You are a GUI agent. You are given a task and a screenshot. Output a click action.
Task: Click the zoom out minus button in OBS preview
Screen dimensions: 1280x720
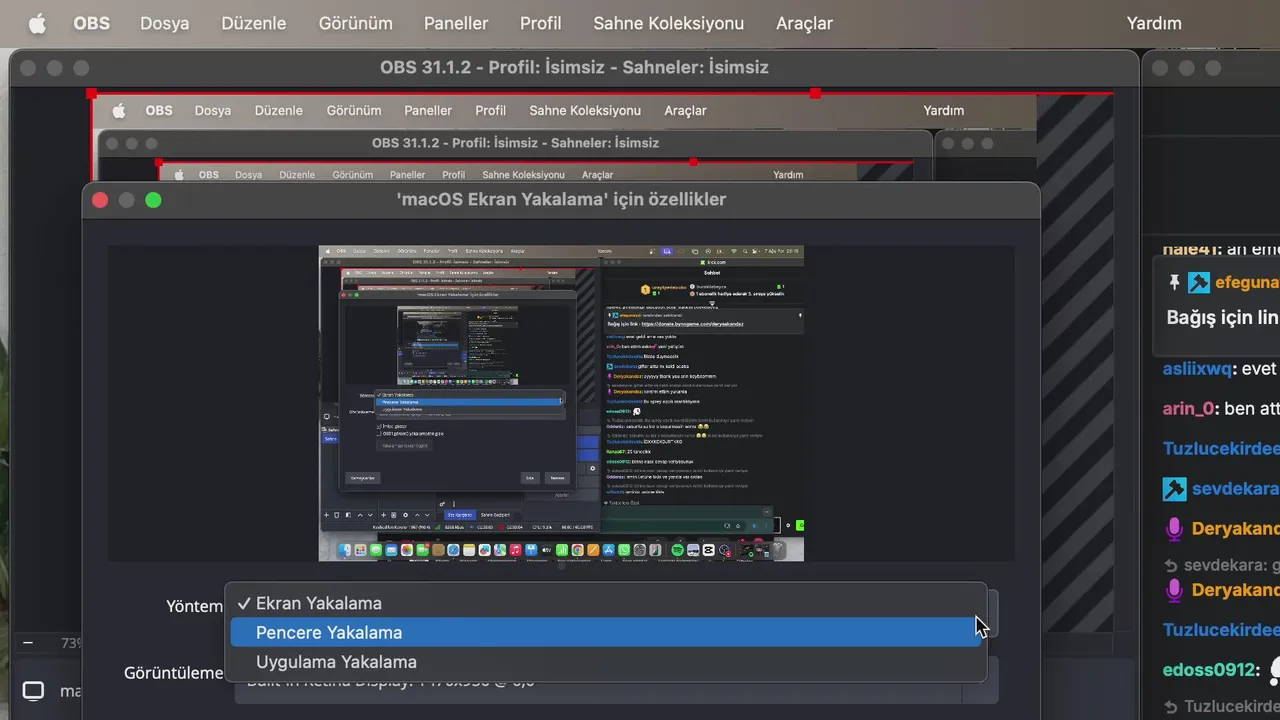point(28,643)
